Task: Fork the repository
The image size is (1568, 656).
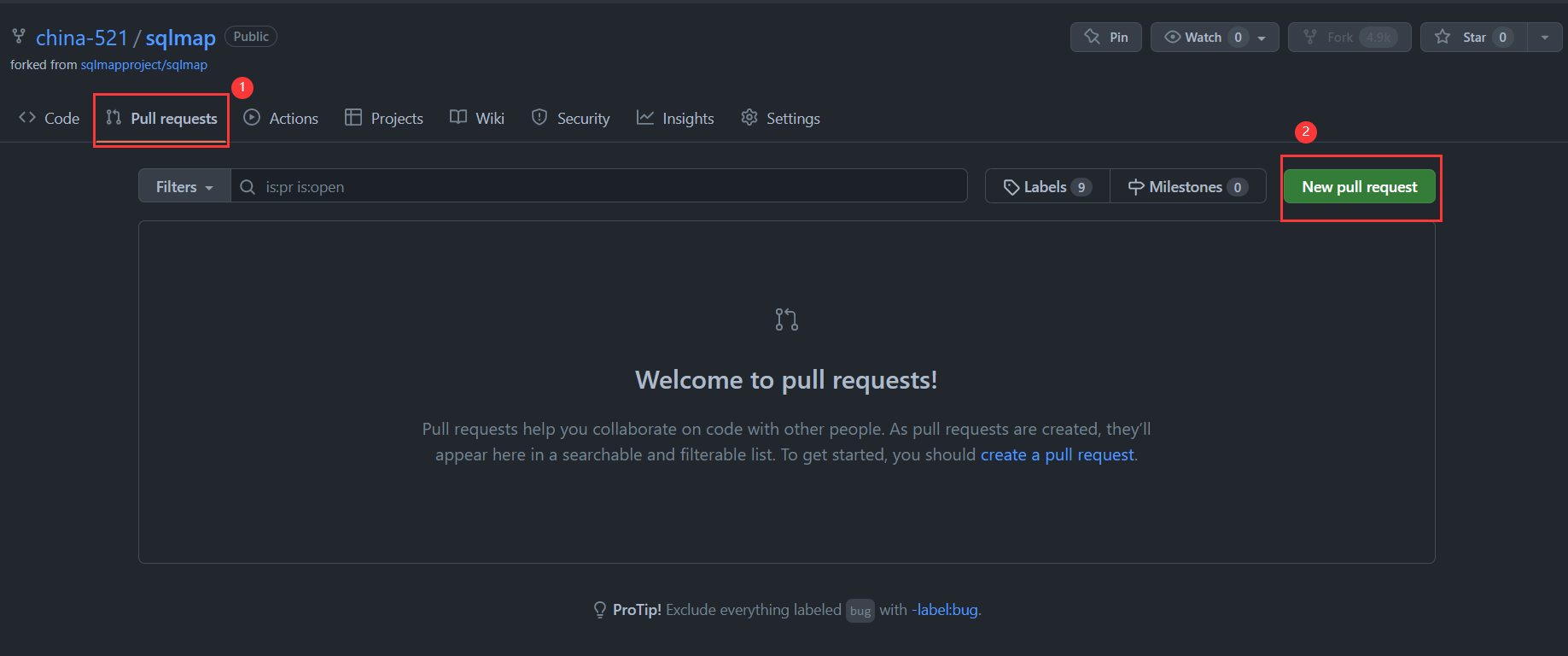Action: [1349, 38]
